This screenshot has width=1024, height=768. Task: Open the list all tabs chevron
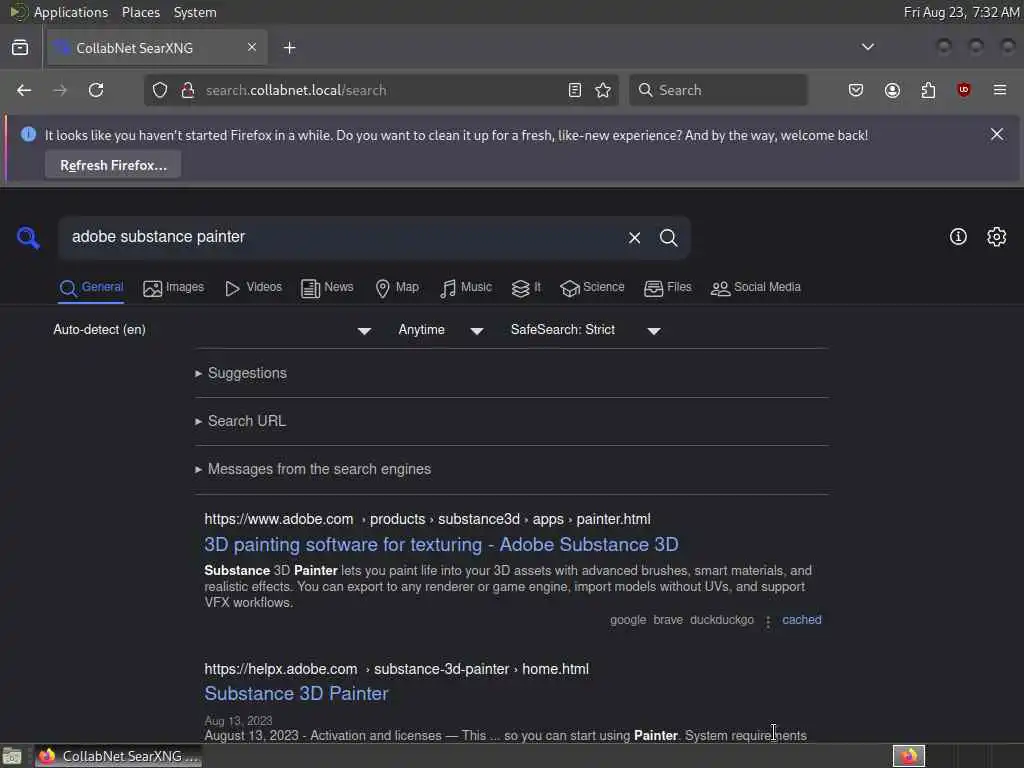867,47
